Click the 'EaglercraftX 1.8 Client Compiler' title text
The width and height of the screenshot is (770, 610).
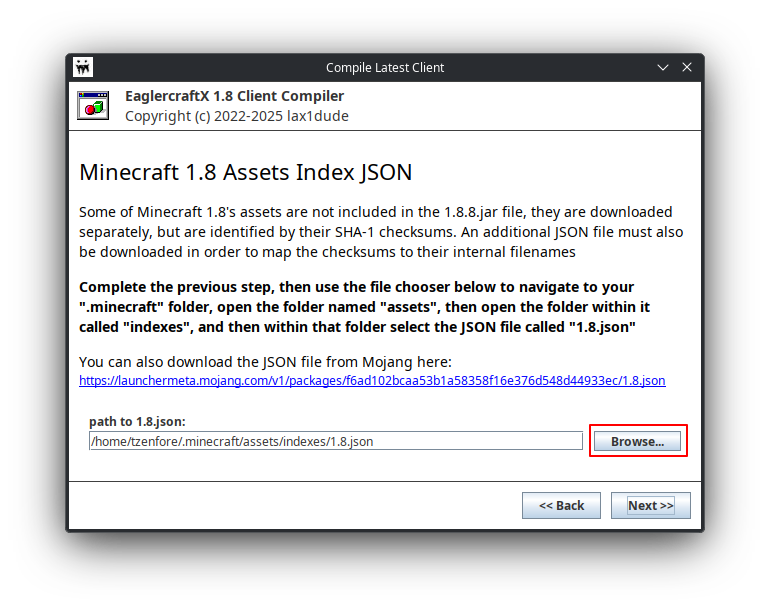235,96
